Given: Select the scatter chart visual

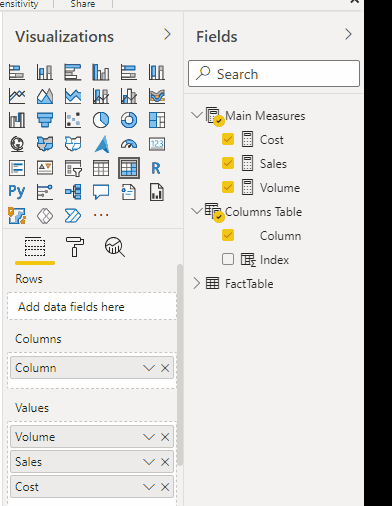Looking at the screenshot, I should [x=73, y=120].
